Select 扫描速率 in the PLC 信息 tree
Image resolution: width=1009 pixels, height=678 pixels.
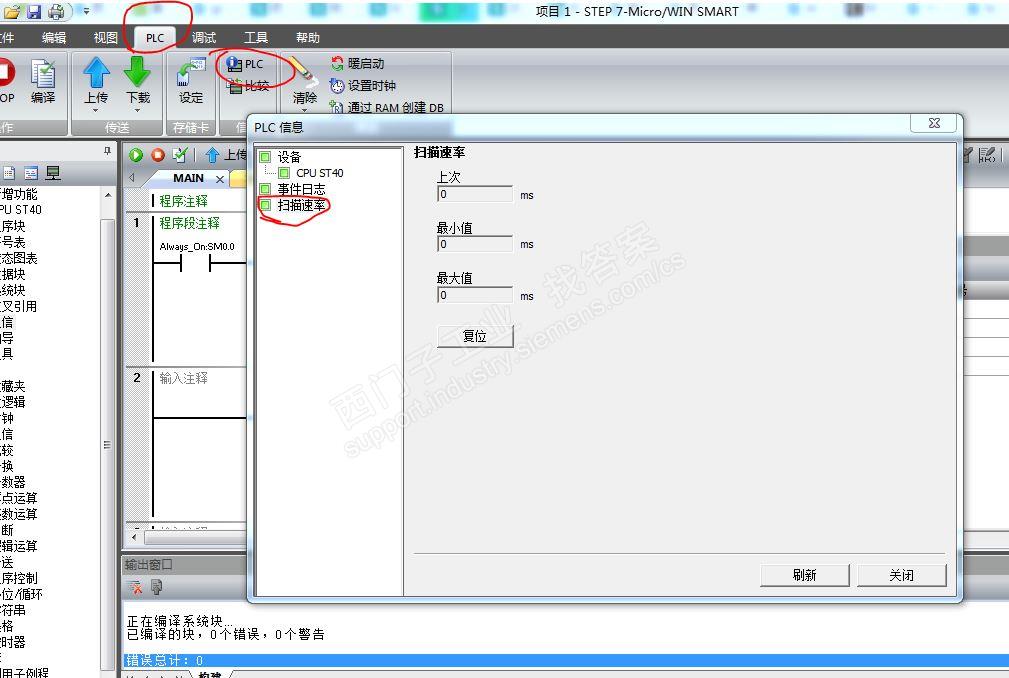[x=301, y=205]
